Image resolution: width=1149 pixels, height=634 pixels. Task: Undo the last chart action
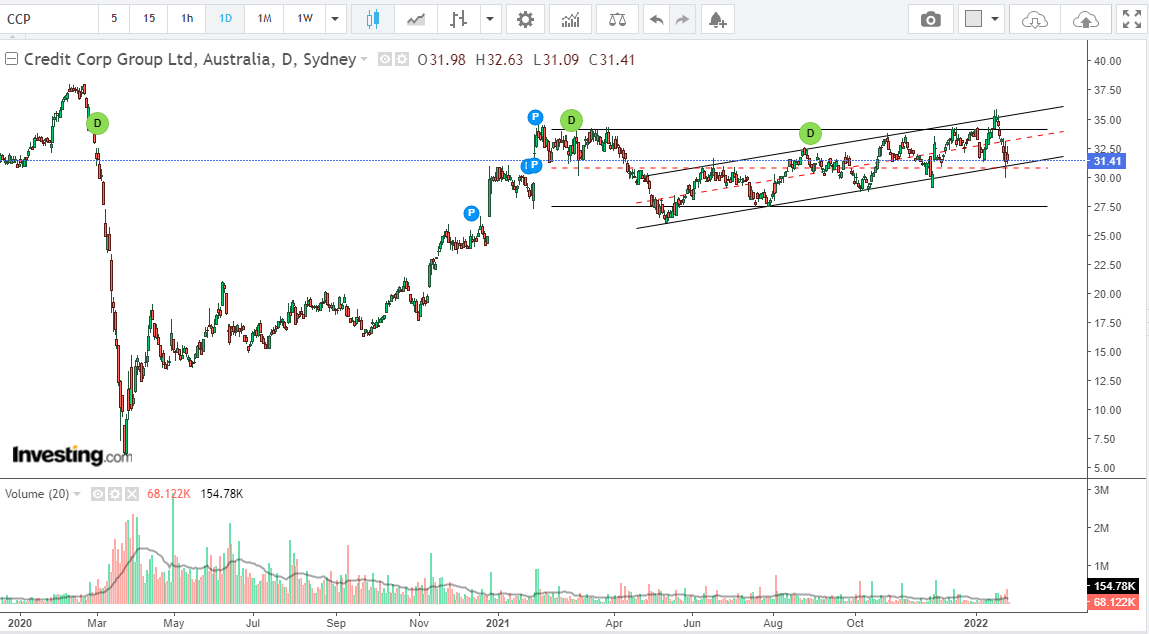click(x=657, y=20)
